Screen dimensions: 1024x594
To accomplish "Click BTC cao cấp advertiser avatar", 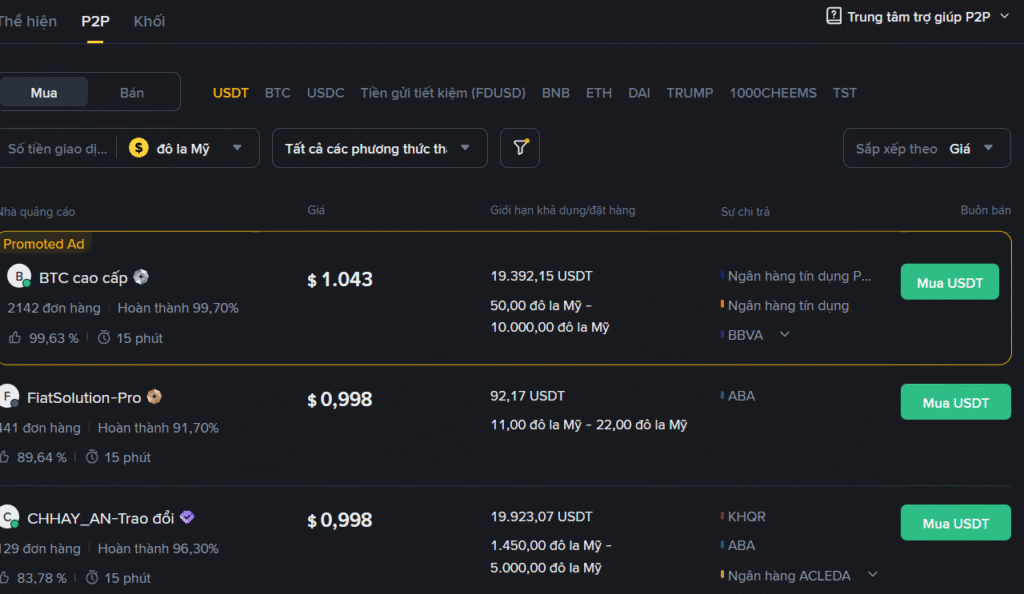I will point(19,277).
